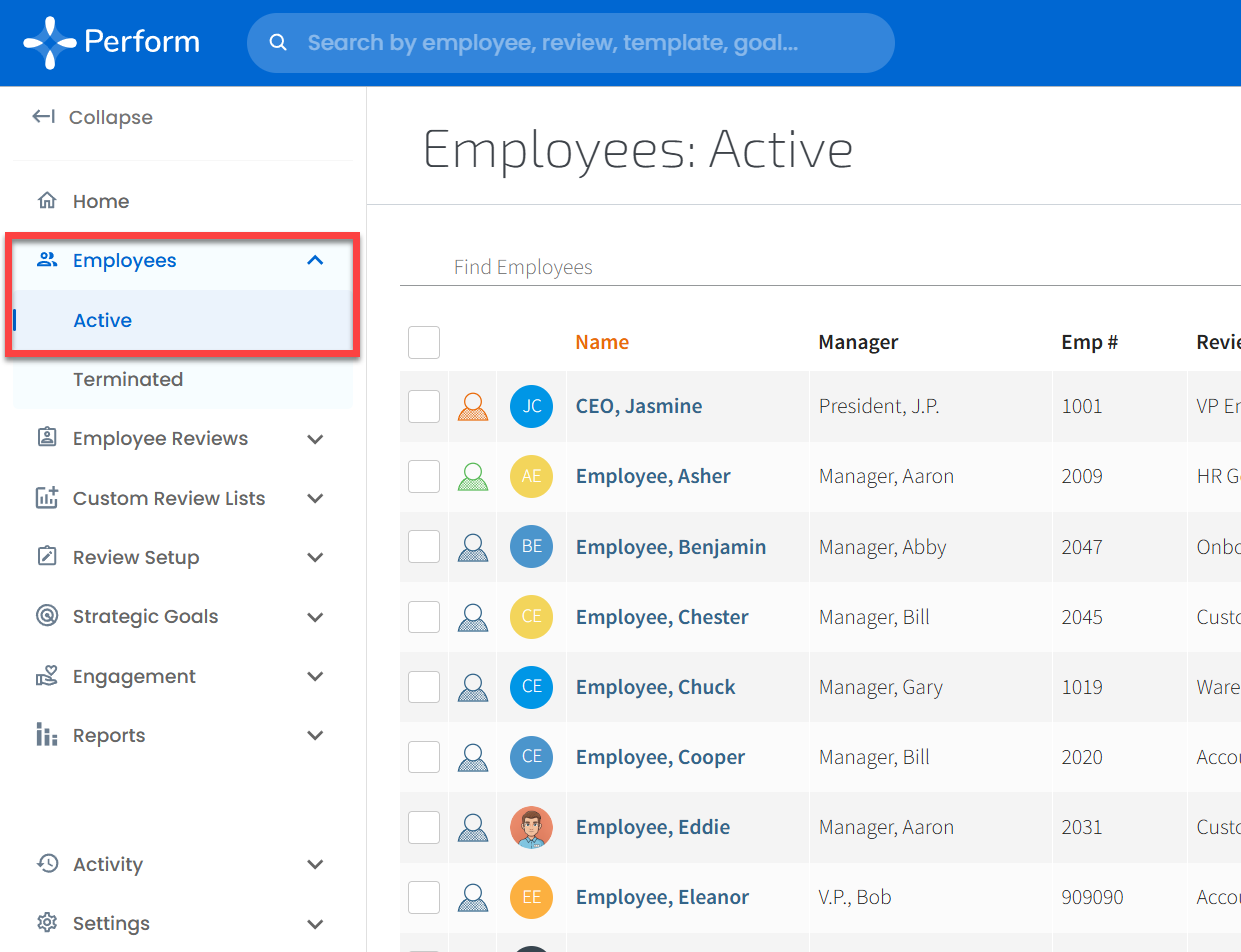Screen dimensions: 1241x952
Task: Click the Strategic Goals target icon
Action: [46, 616]
